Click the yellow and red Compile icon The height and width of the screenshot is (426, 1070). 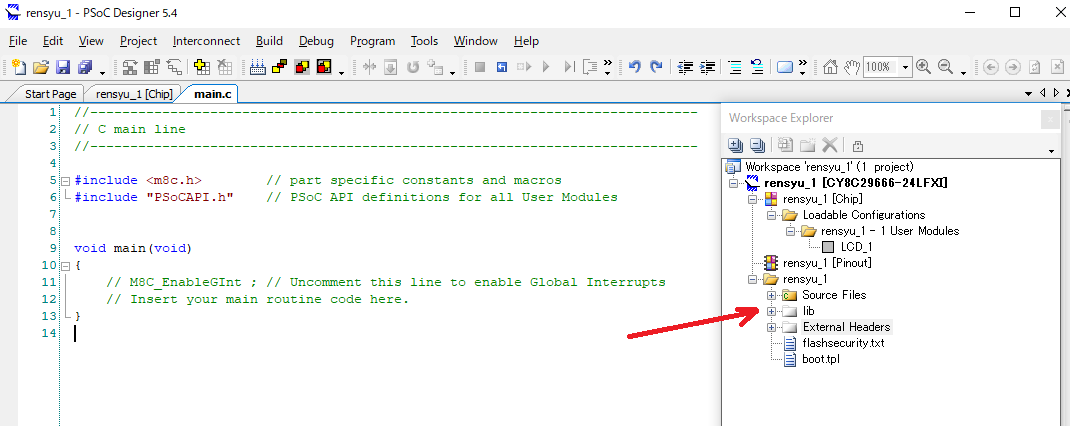(x=280, y=67)
